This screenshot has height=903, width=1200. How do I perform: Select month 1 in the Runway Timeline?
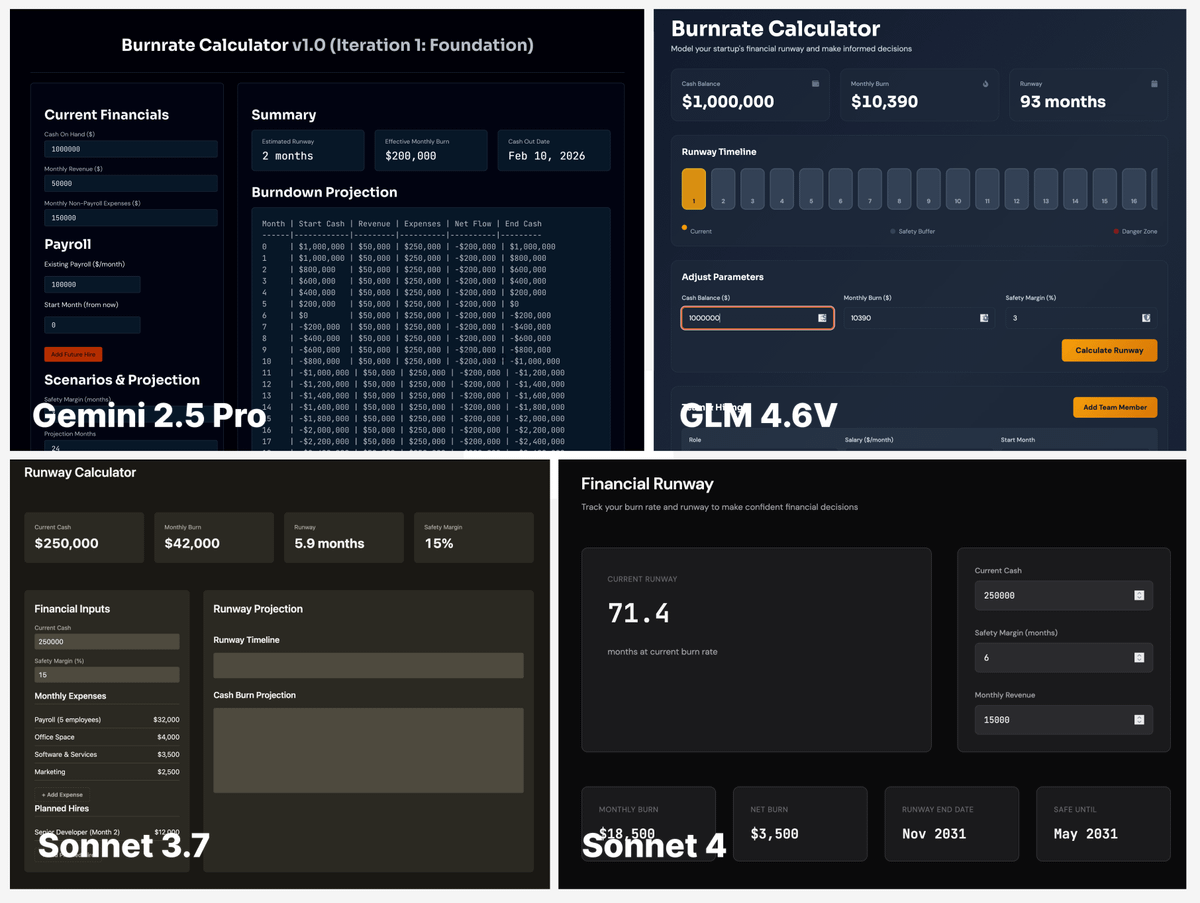click(693, 189)
